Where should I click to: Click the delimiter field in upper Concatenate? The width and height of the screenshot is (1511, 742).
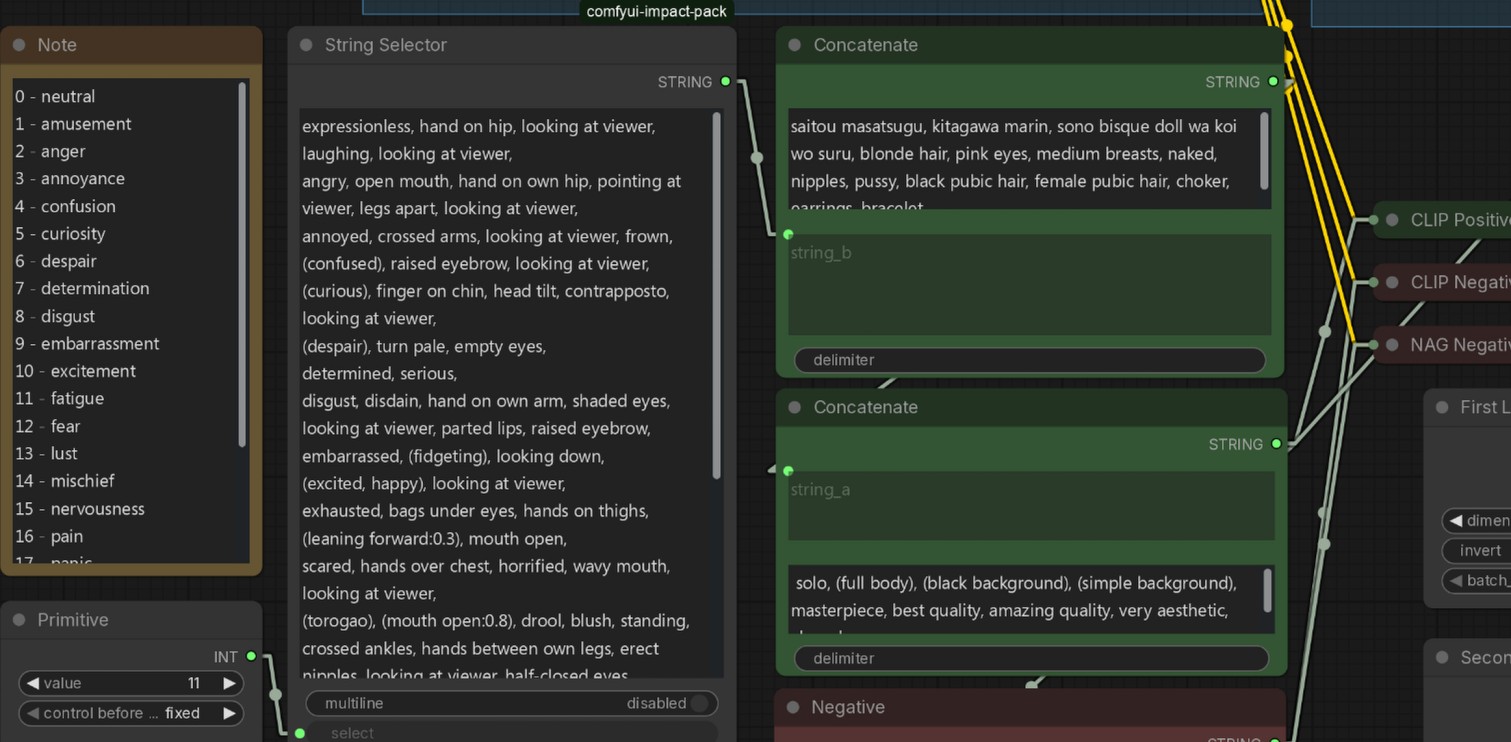(x=1030, y=360)
